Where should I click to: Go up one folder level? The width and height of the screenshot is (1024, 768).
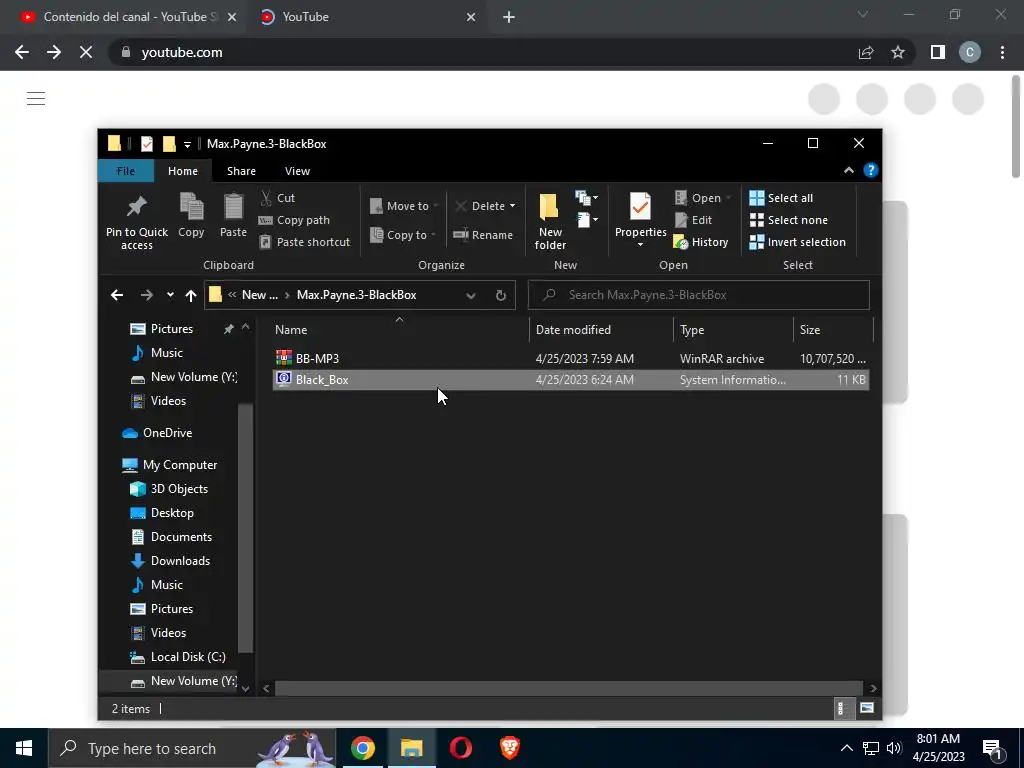(191, 295)
